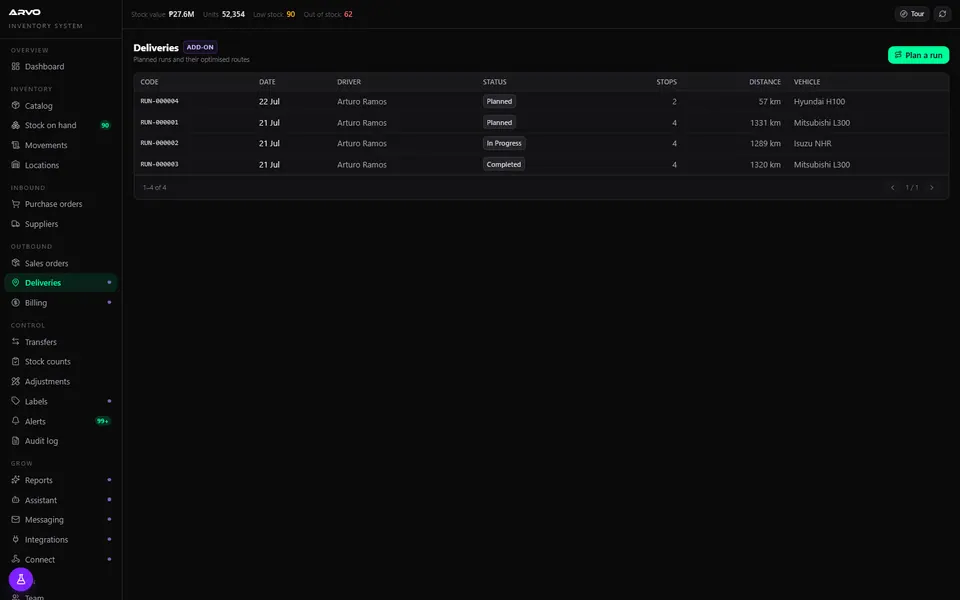
Task: Click the Isuzu NHR vehicle cell
Action: (x=812, y=143)
